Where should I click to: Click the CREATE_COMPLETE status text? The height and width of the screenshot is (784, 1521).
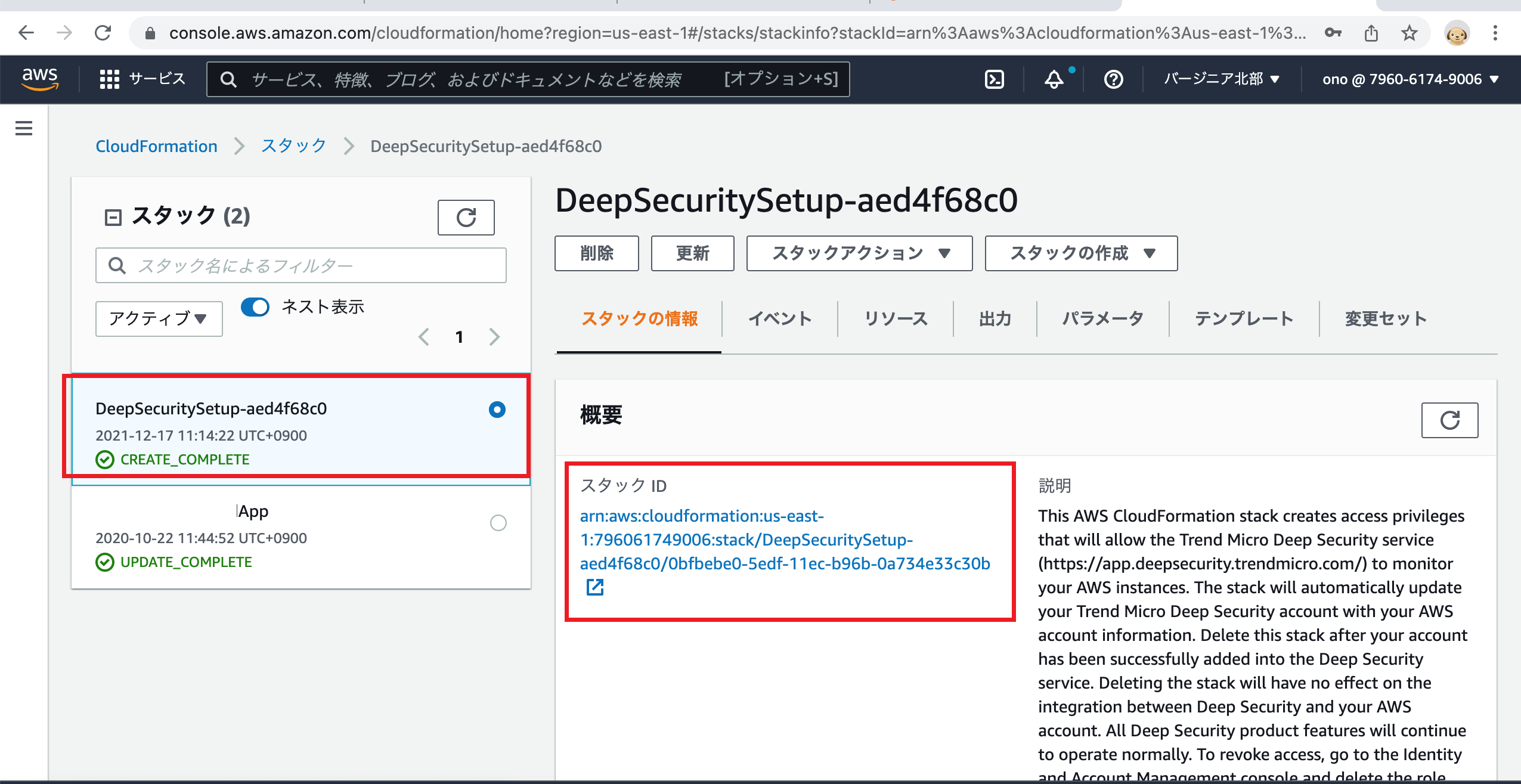[185, 460]
